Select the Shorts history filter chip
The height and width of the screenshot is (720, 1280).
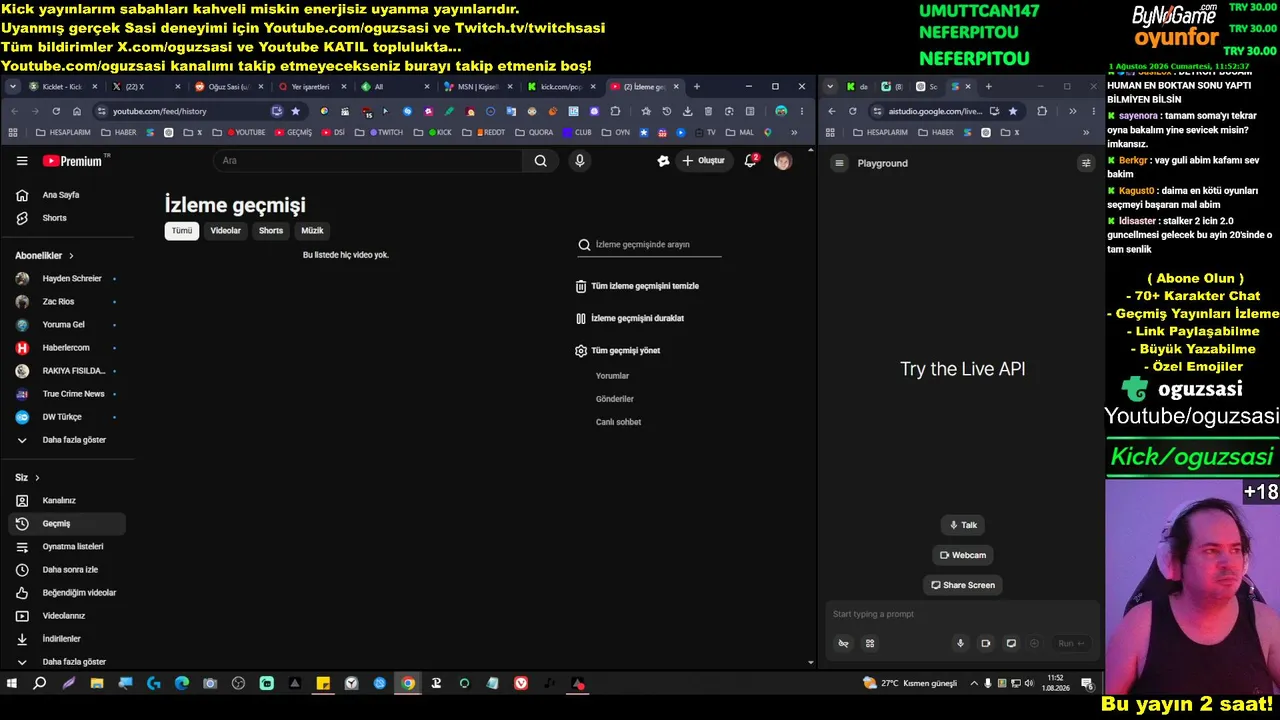(271, 231)
